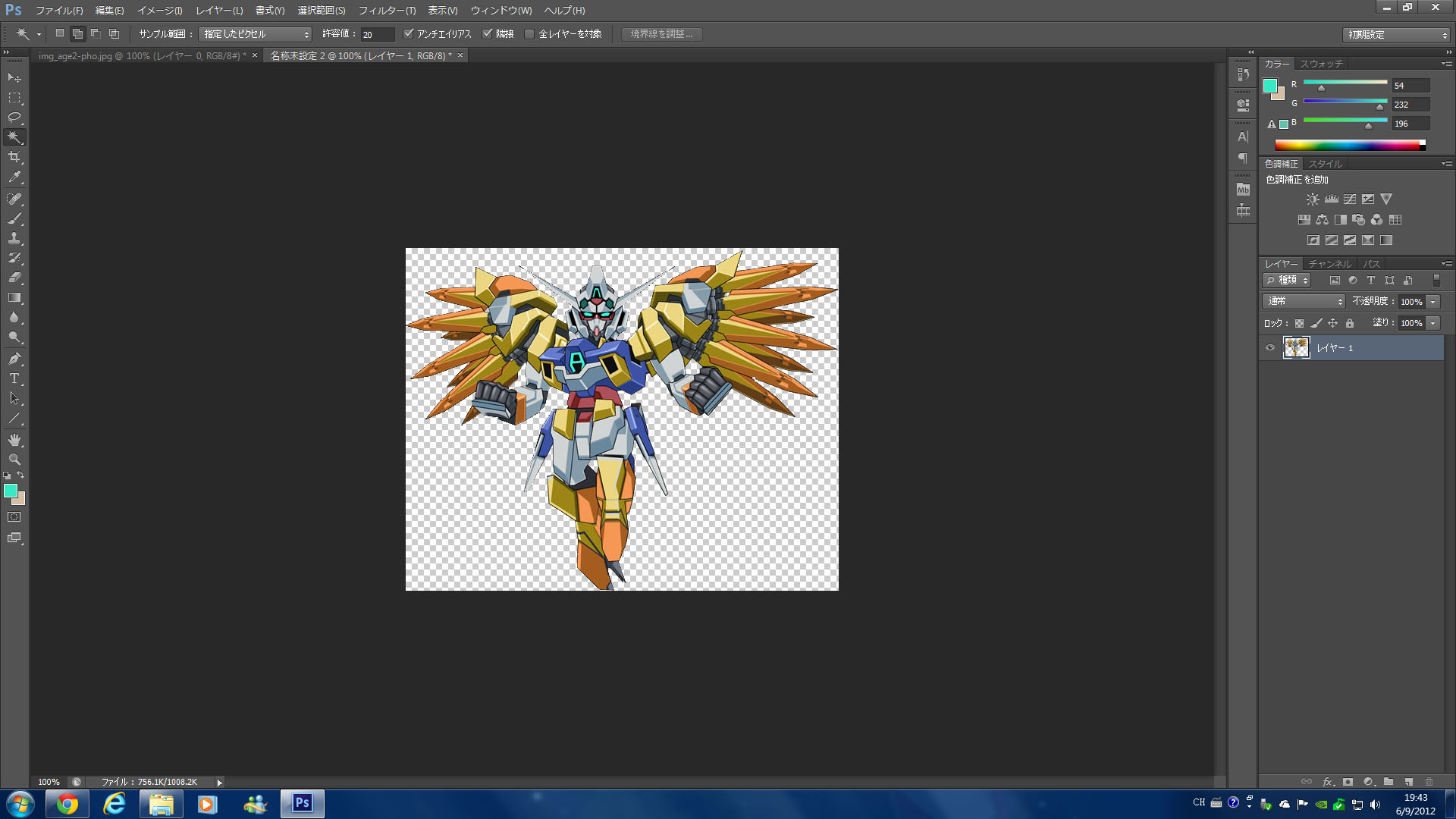Select the Horizontal Type tool
The image size is (1456, 819).
tap(14, 378)
